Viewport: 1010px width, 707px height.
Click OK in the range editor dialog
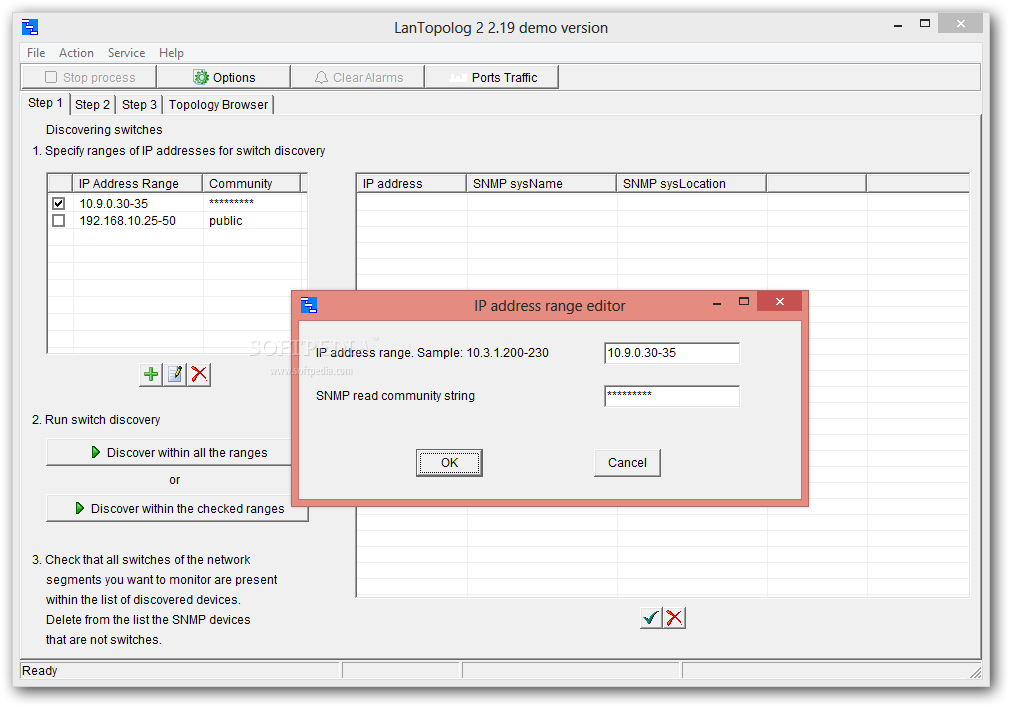click(x=449, y=463)
